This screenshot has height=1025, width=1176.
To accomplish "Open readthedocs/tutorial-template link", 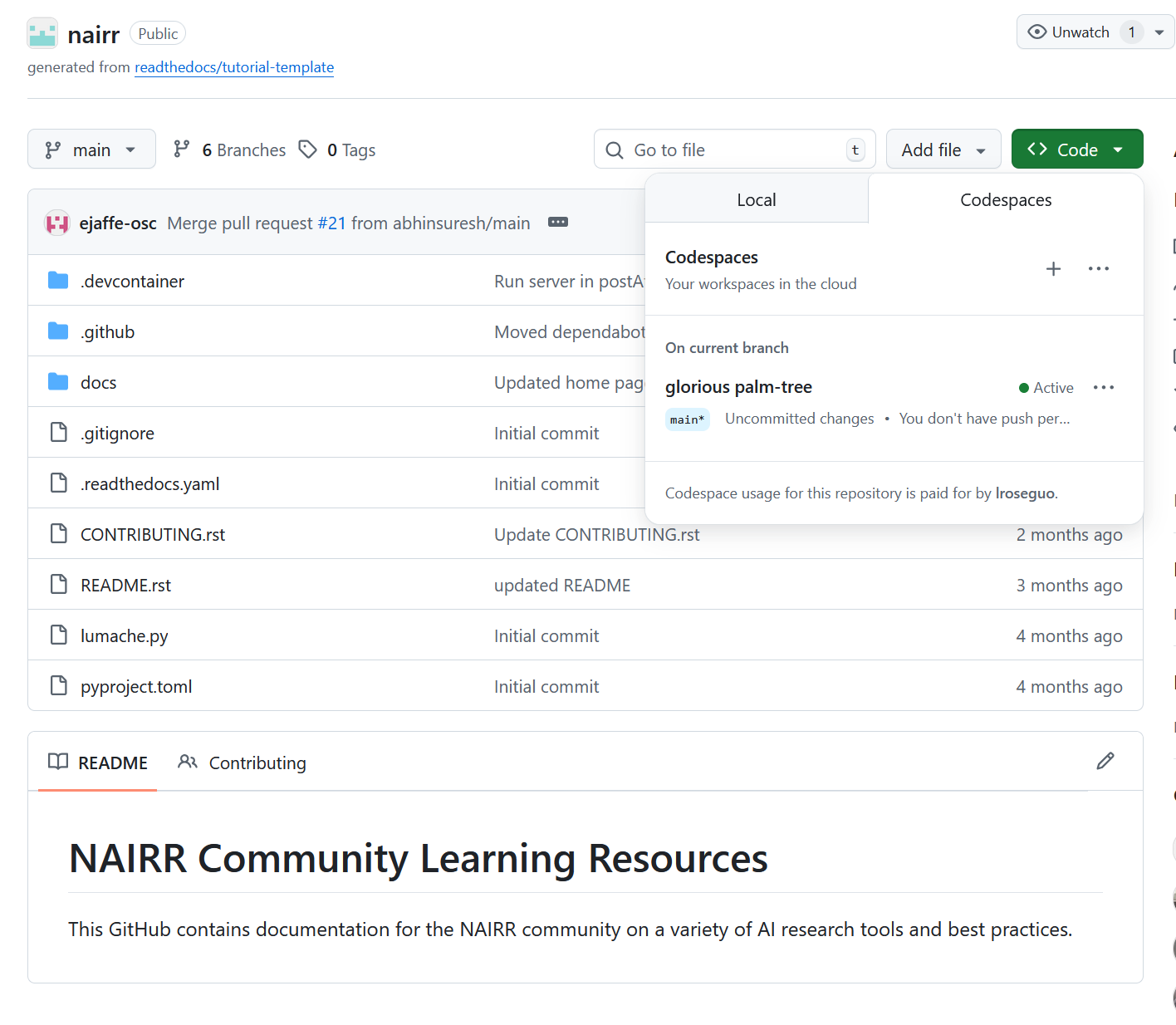I will (x=234, y=67).
